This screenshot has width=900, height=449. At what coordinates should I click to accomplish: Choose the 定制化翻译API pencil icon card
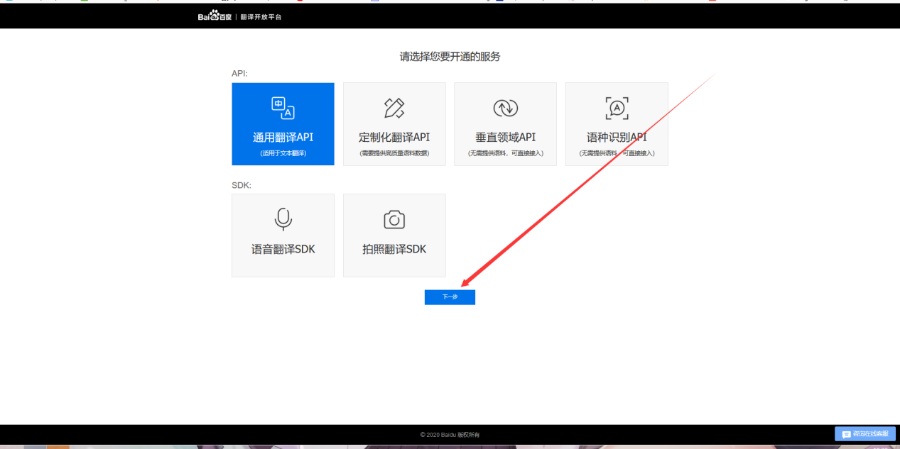click(x=394, y=108)
